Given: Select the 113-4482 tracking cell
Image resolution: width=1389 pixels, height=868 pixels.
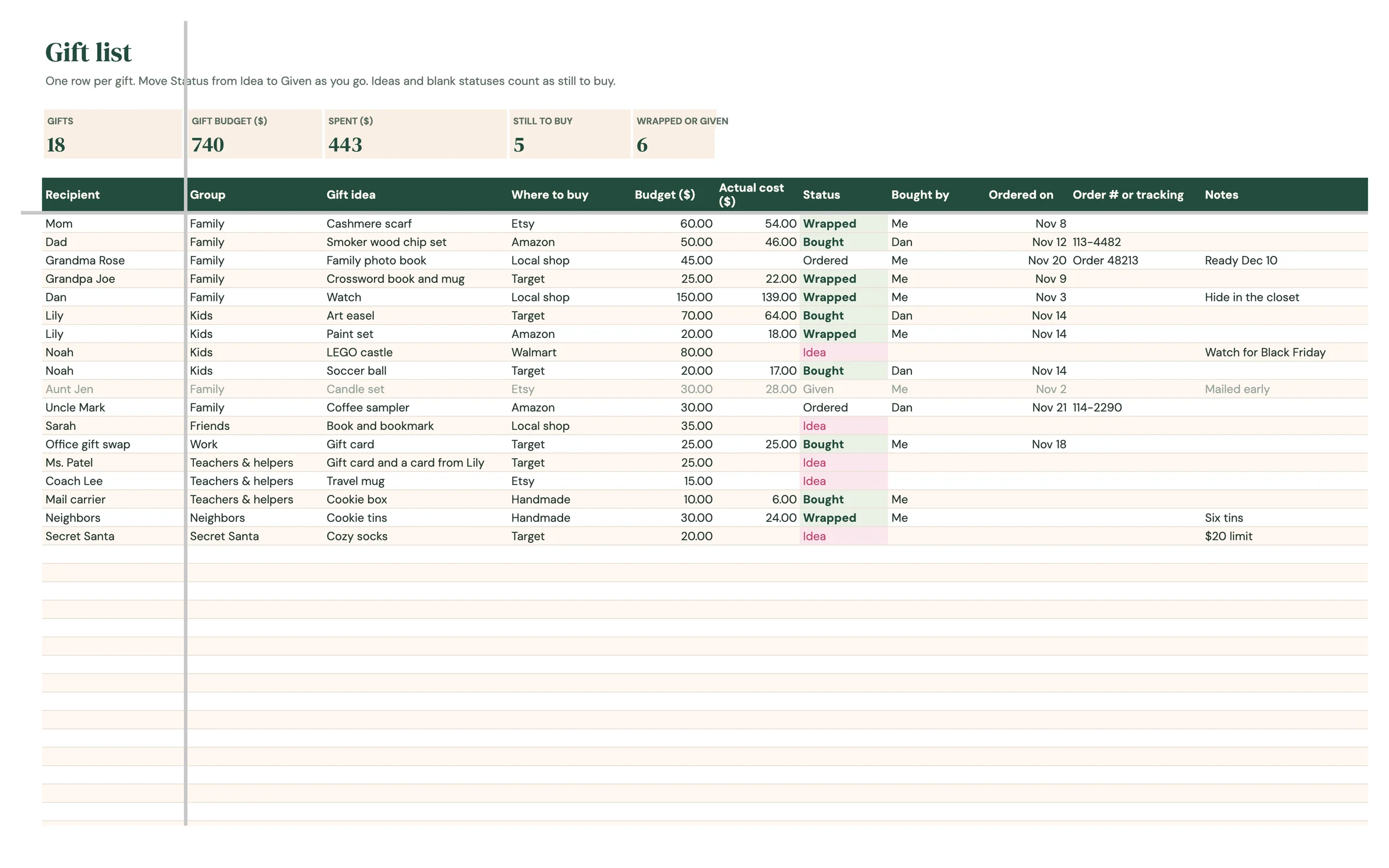Looking at the screenshot, I should pyautogui.click(x=1097, y=242).
